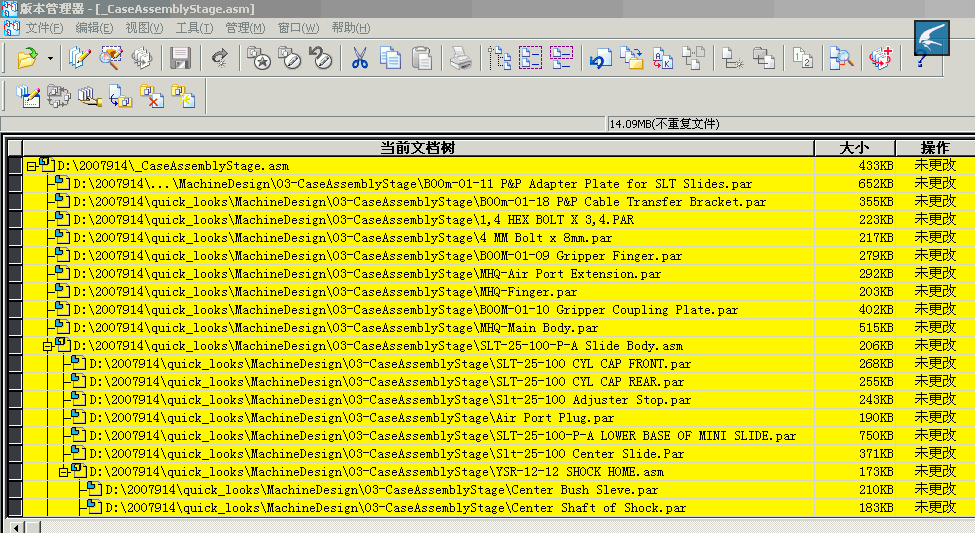Click the white bird logo icon

(931, 38)
